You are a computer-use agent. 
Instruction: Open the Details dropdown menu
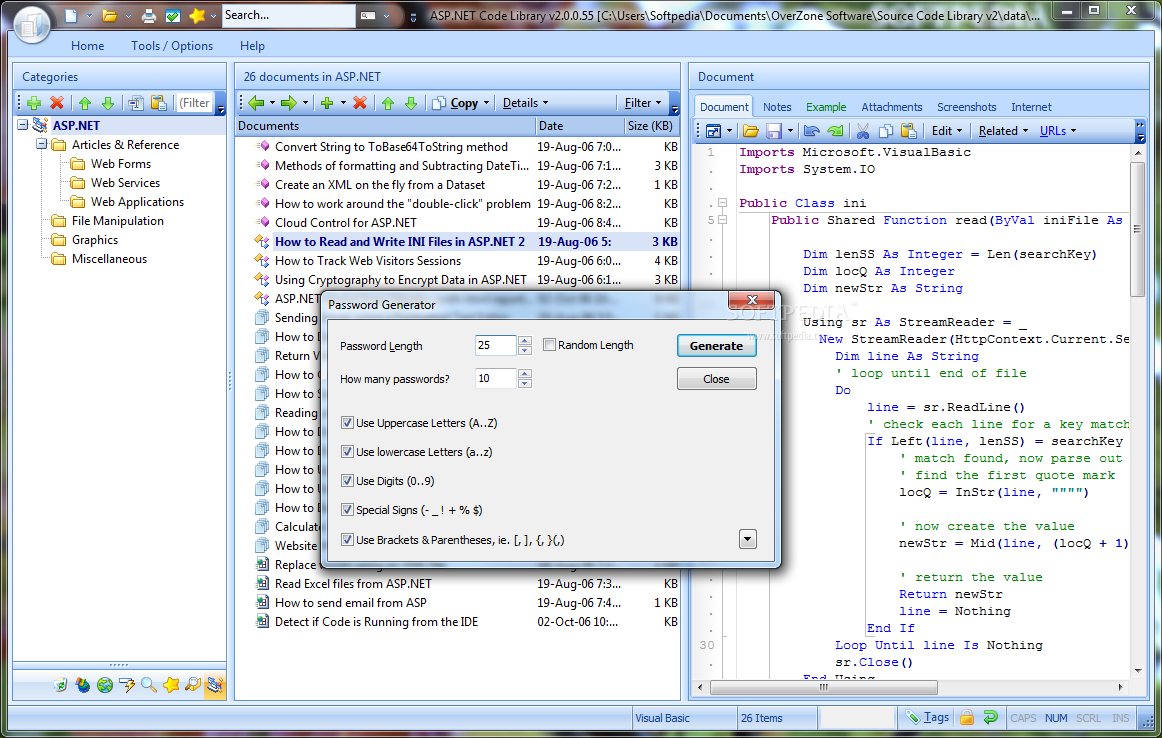coord(525,103)
